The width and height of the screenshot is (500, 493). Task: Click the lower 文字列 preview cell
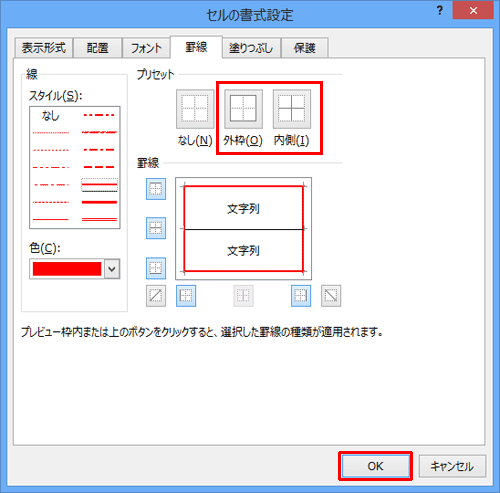coord(243,250)
